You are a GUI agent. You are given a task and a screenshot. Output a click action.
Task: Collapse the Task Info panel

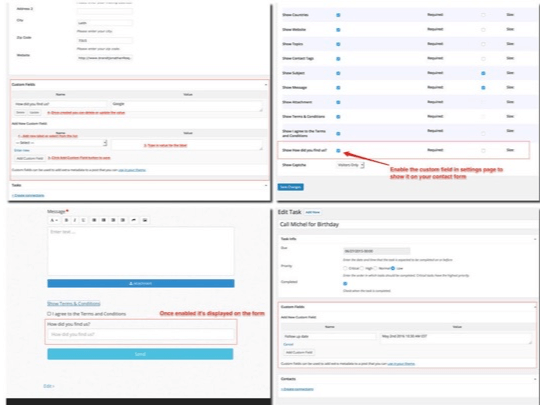pos(535,239)
